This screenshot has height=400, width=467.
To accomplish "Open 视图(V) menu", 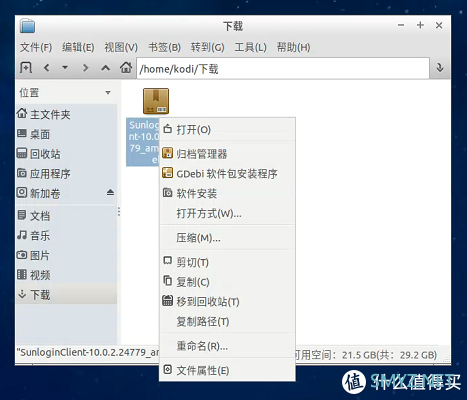I will point(121,47).
